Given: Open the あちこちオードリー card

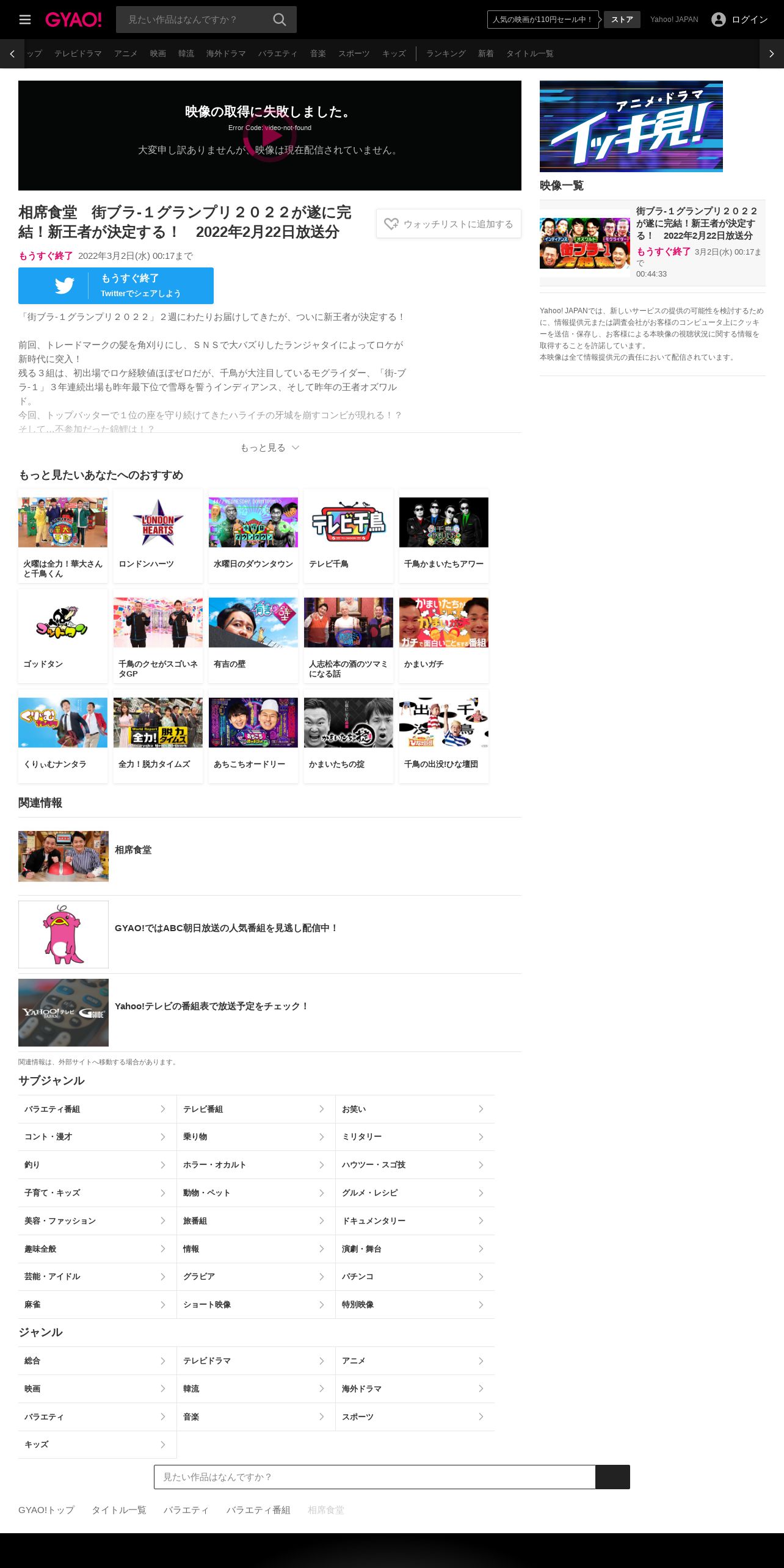Looking at the screenshot, I should coord(253,736).
